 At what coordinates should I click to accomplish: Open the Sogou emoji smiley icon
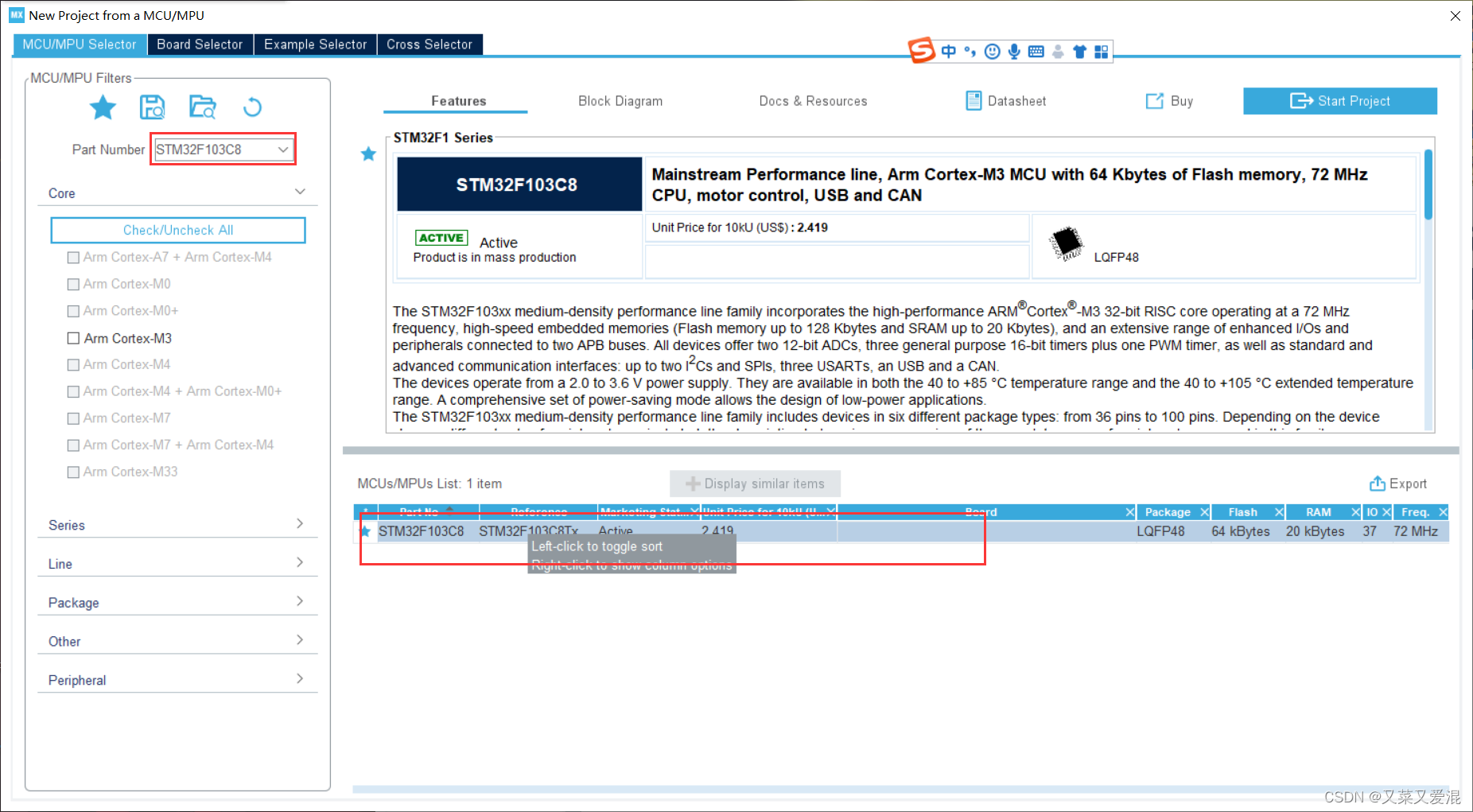(992, 52)
